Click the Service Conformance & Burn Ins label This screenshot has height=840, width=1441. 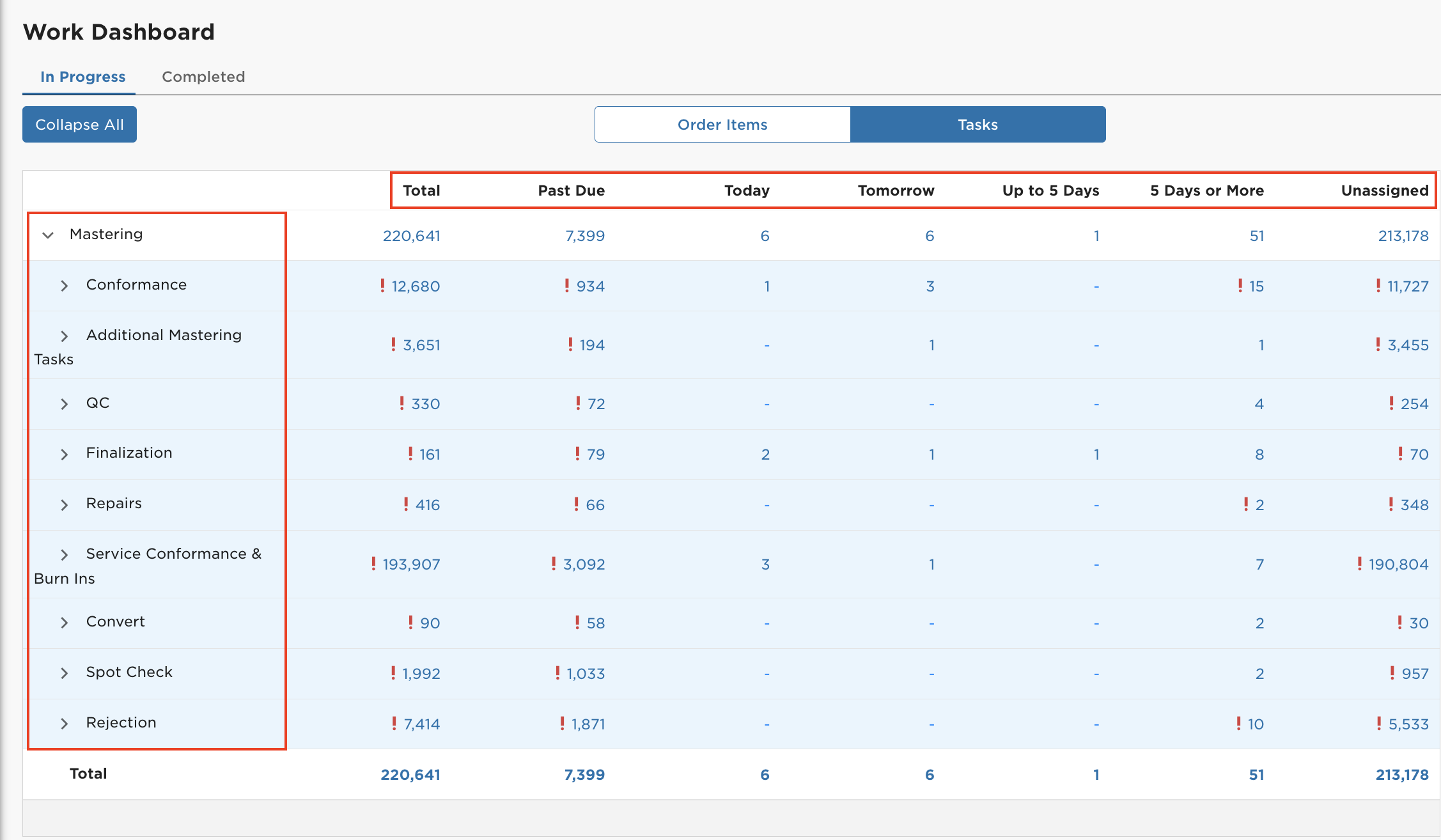click(148, 566)
